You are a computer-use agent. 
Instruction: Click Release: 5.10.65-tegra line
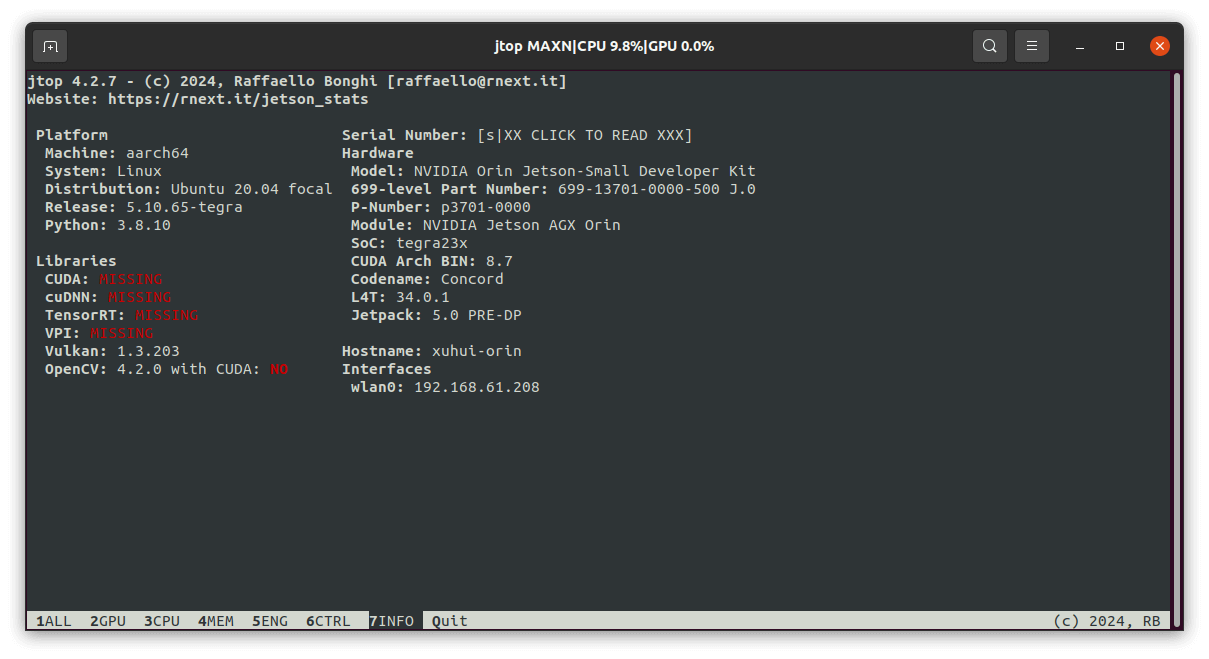click(144, 207)
